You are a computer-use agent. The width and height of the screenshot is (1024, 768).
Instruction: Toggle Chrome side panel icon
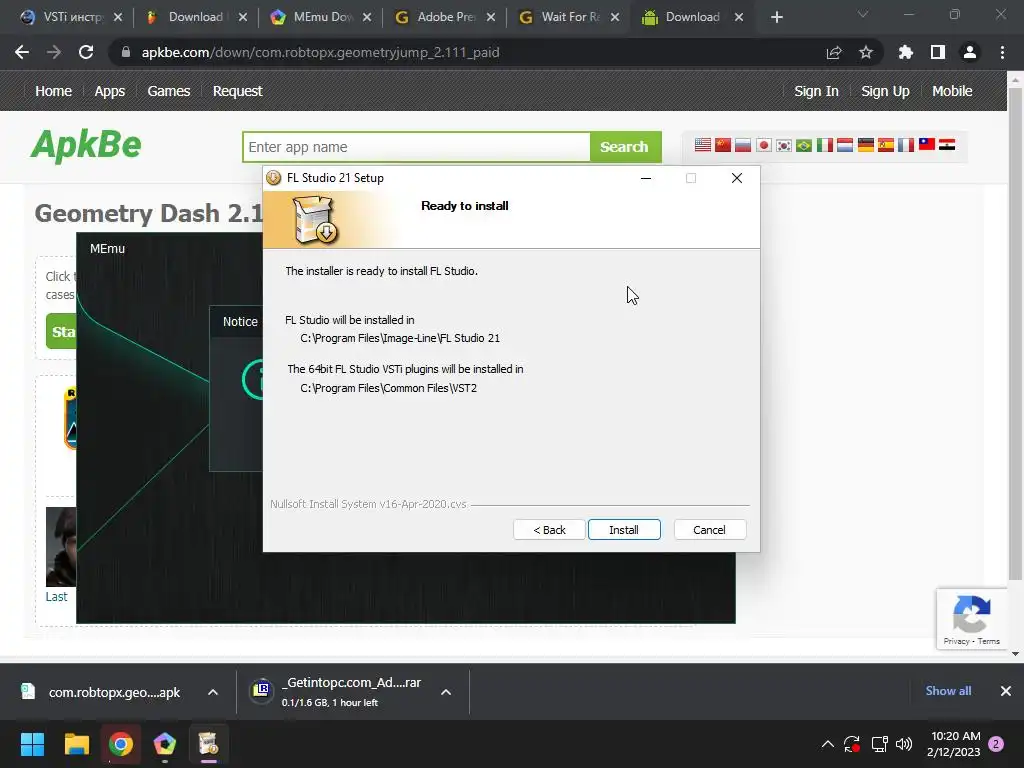click(938, 52)
